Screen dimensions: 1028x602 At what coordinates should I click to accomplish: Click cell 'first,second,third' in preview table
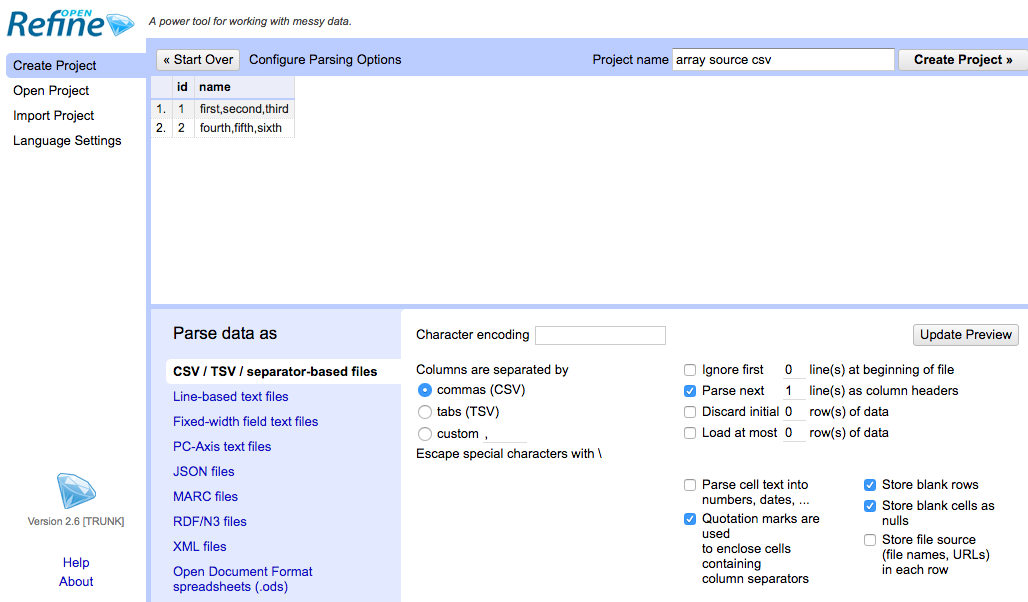click(244, 109)
